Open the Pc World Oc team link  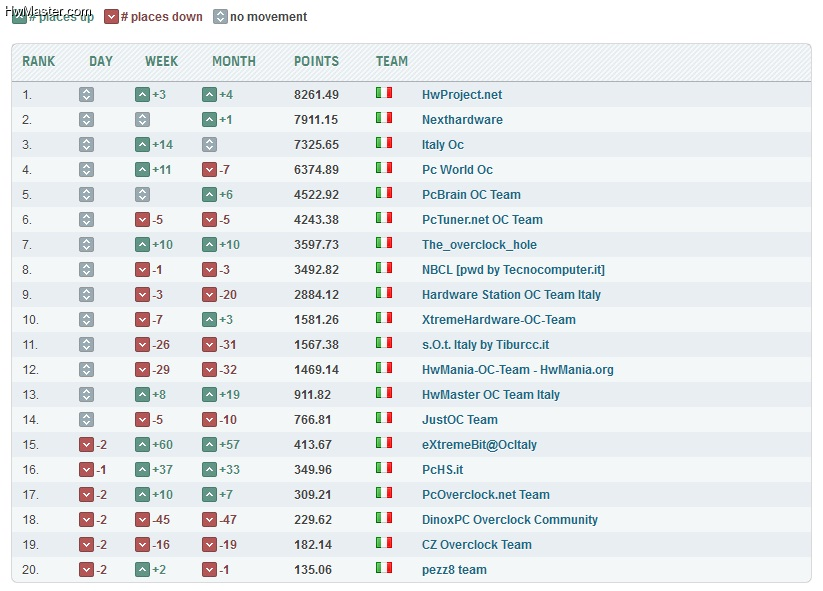tap(457, 170)
